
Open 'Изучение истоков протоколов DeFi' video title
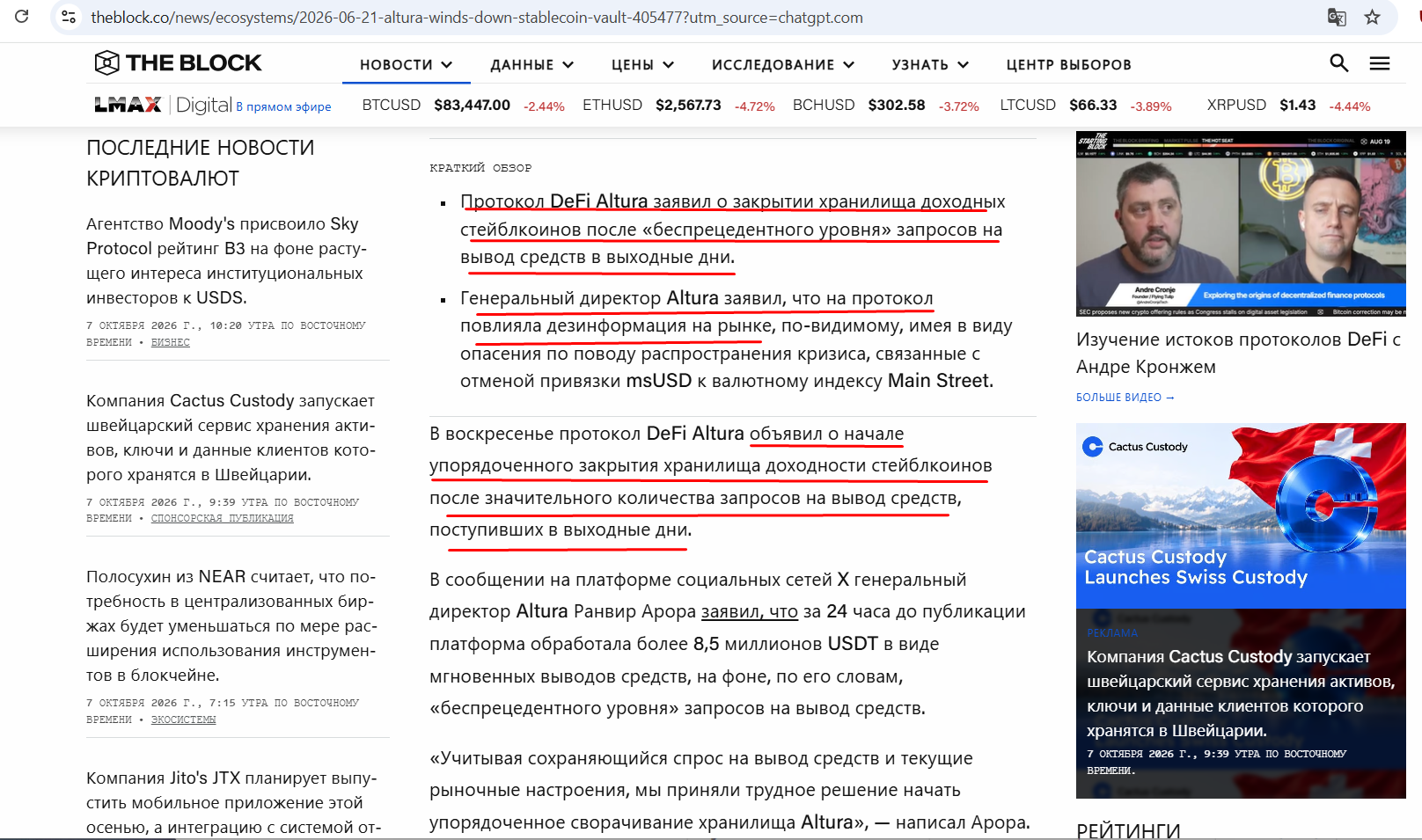coord(1238,353)
